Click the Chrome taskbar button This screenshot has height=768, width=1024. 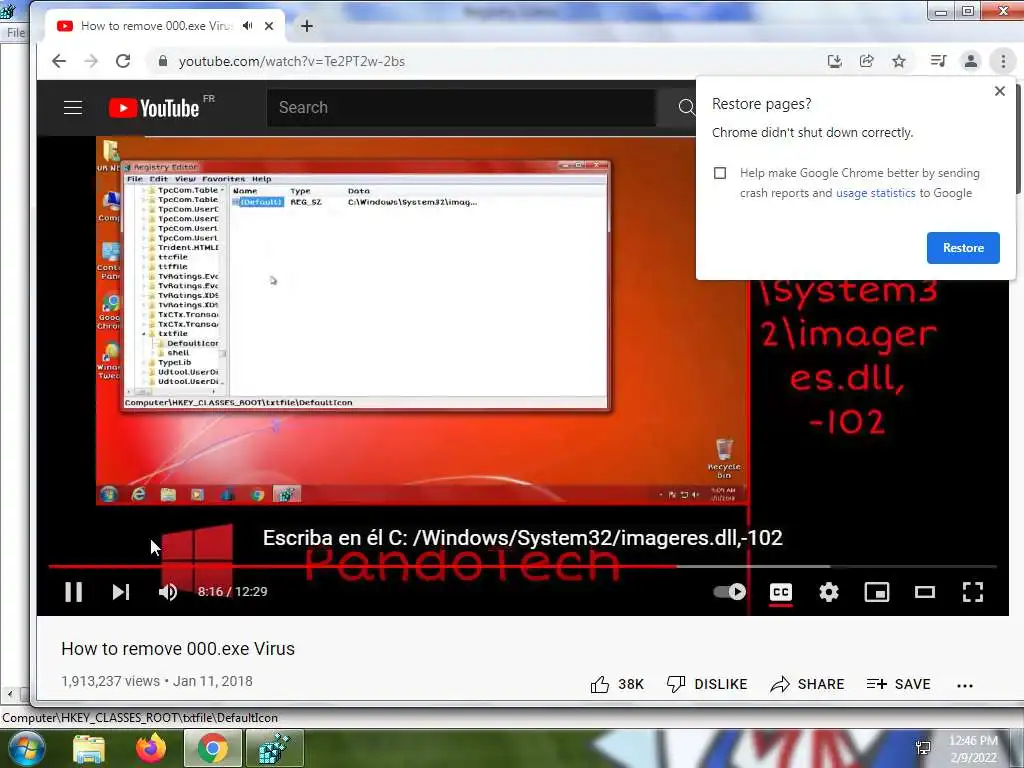point(213,748)
